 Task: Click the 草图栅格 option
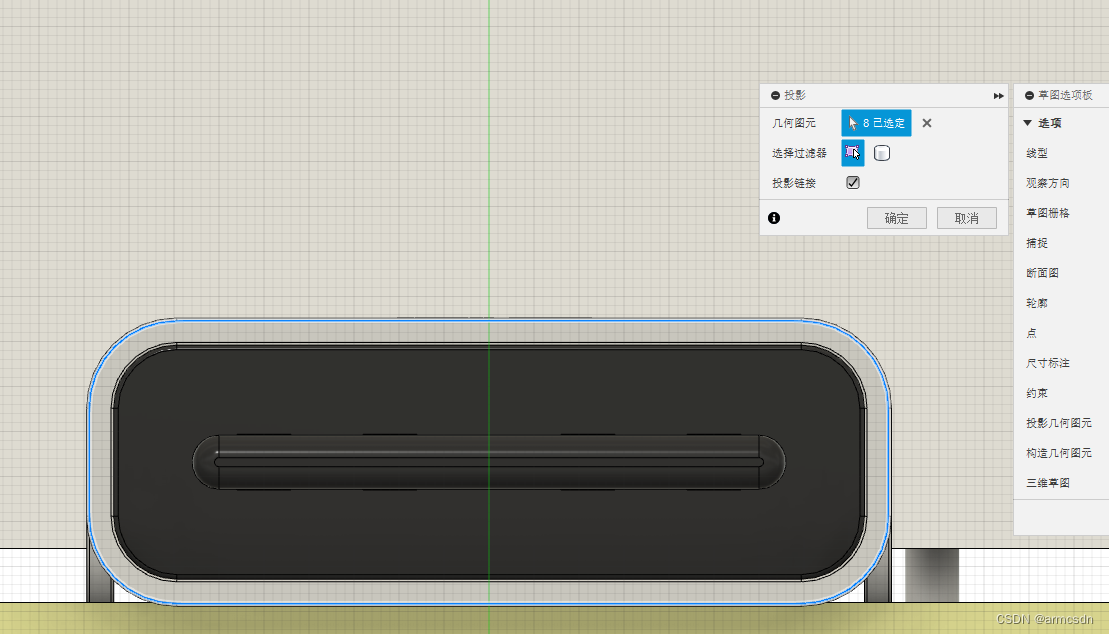click(1047, 213)
